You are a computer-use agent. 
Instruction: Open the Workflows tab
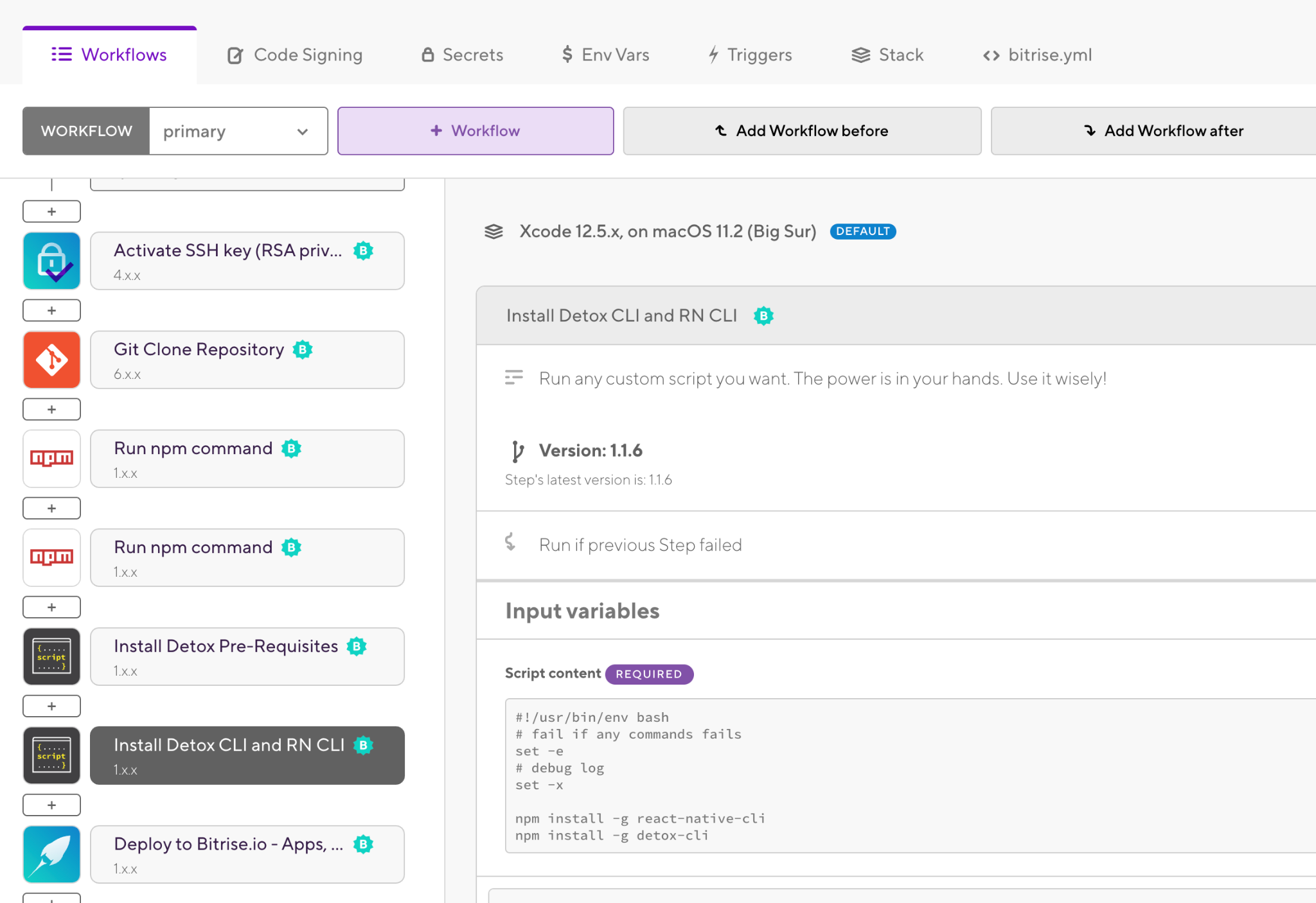pos(109,55)
